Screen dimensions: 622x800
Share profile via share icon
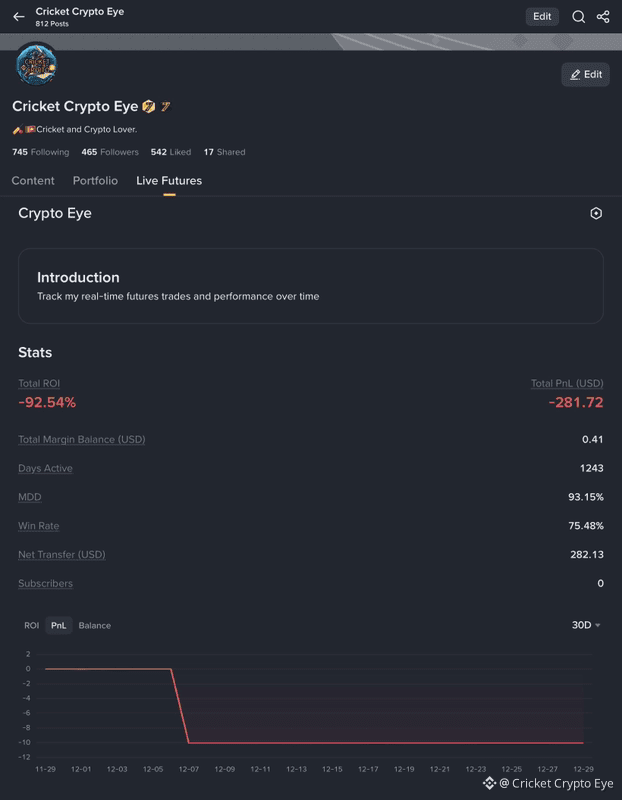(x=603, y=17)
